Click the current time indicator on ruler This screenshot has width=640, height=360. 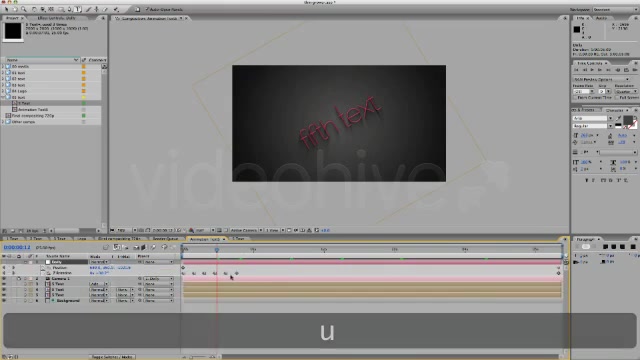click(x=217, y=249)
